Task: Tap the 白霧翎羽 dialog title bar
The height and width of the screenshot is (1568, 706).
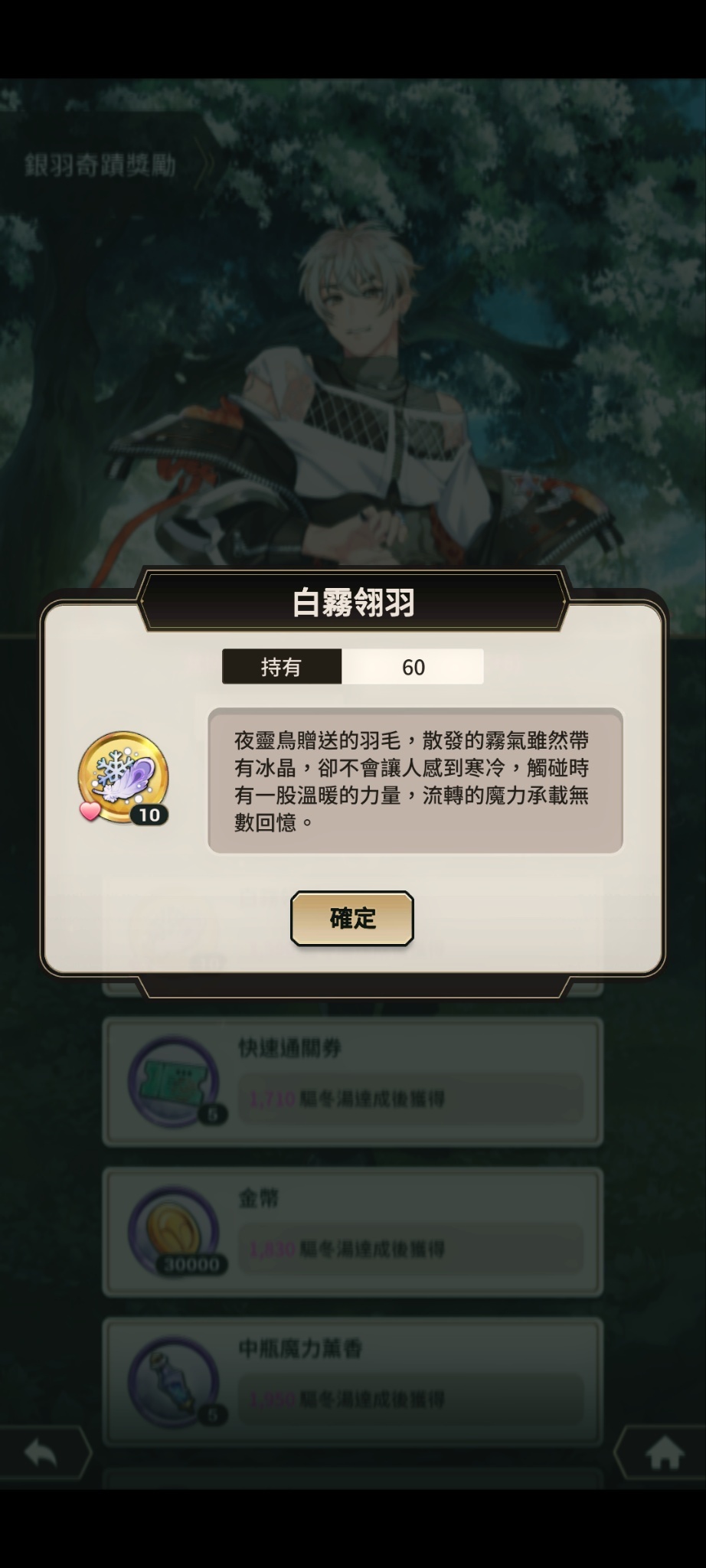Action: click(353, 602)
